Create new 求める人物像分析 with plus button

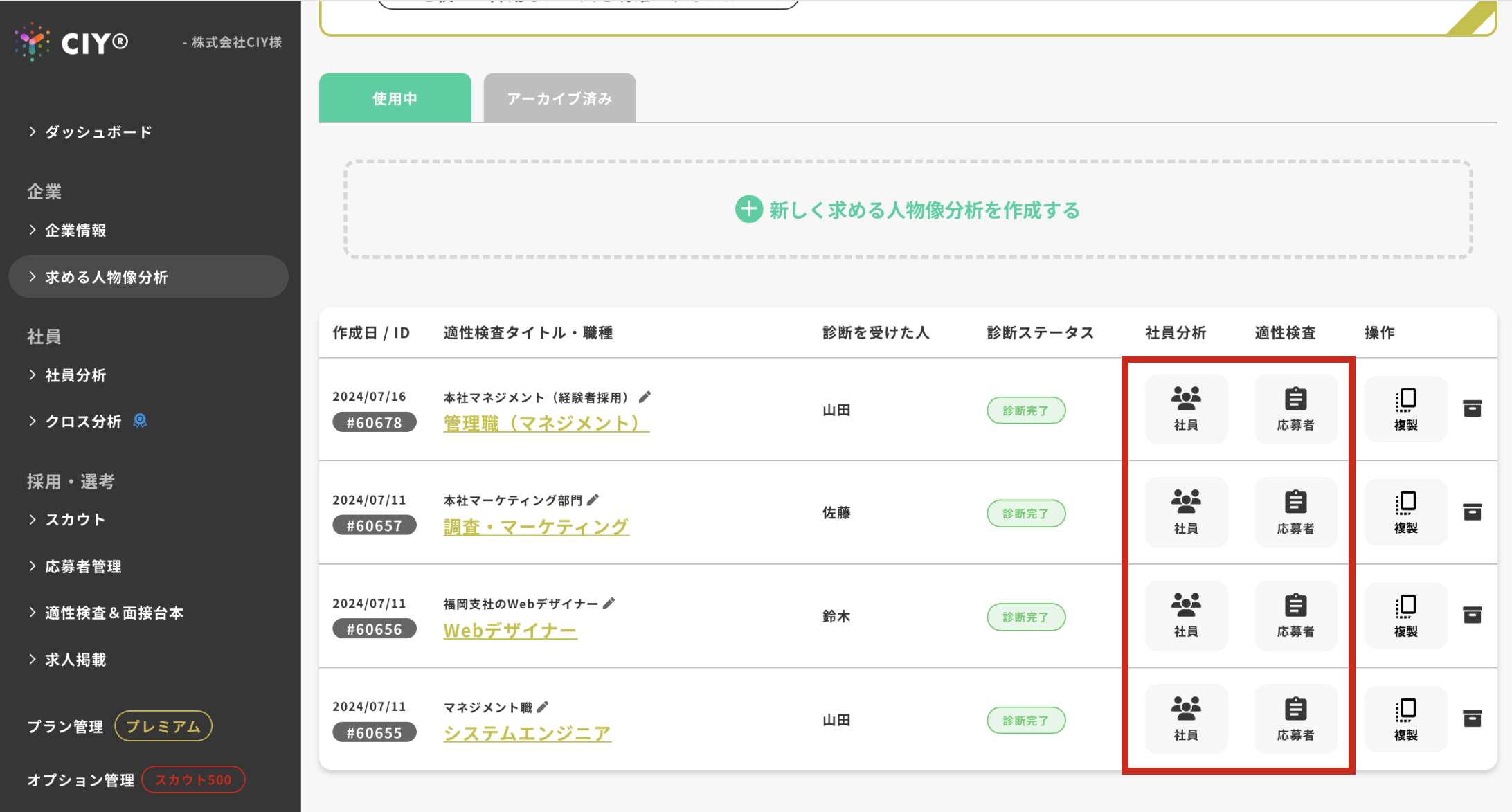click(x=749, y=209)
